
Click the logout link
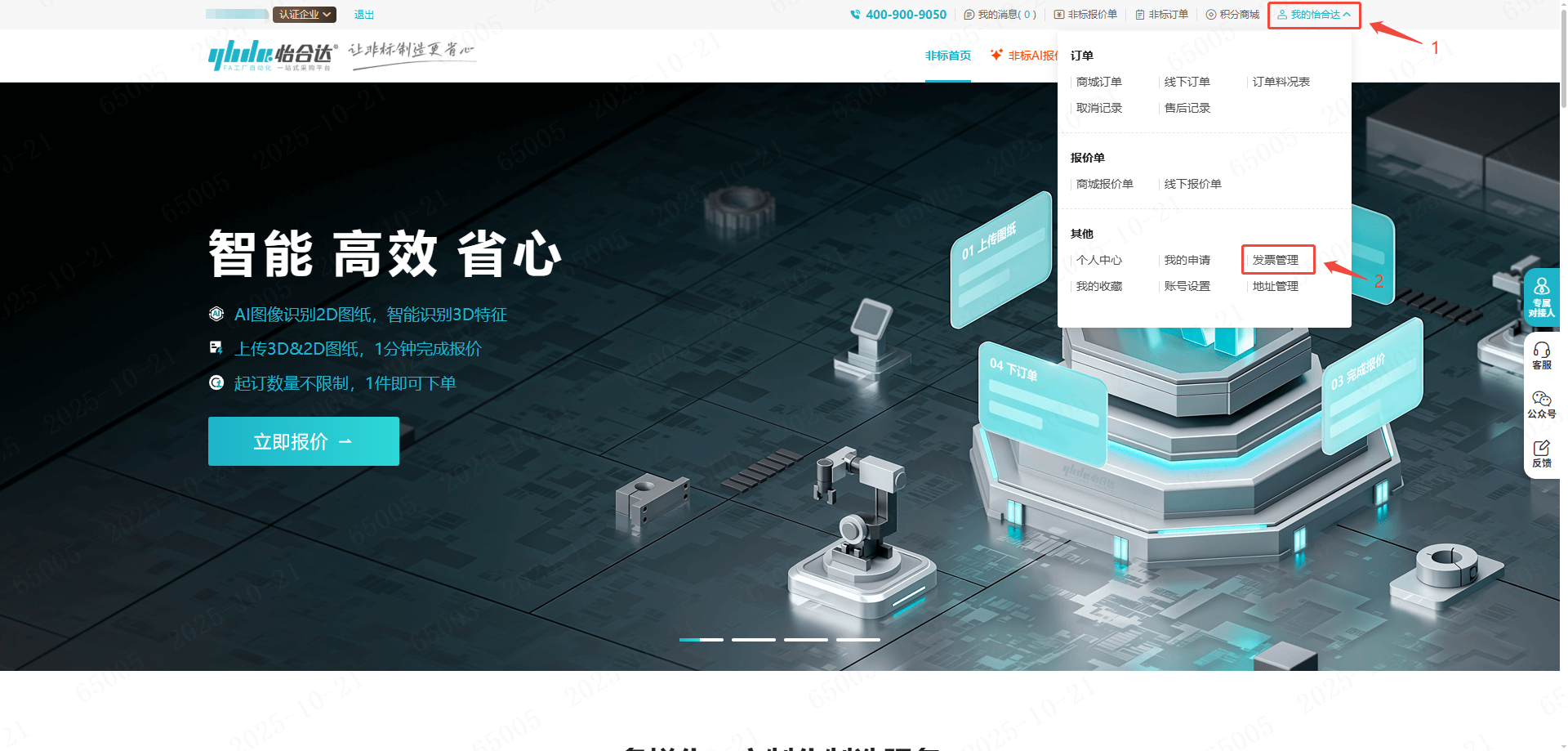point(364,15)
